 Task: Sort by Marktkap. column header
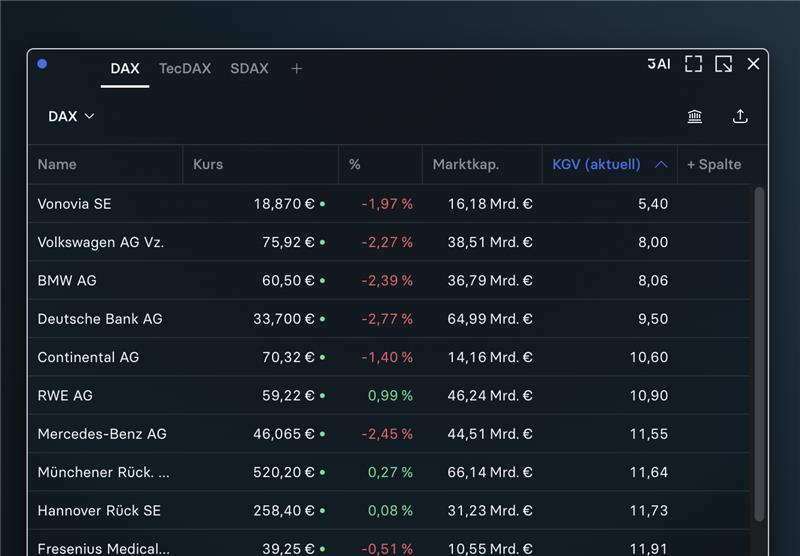(466, 164)
